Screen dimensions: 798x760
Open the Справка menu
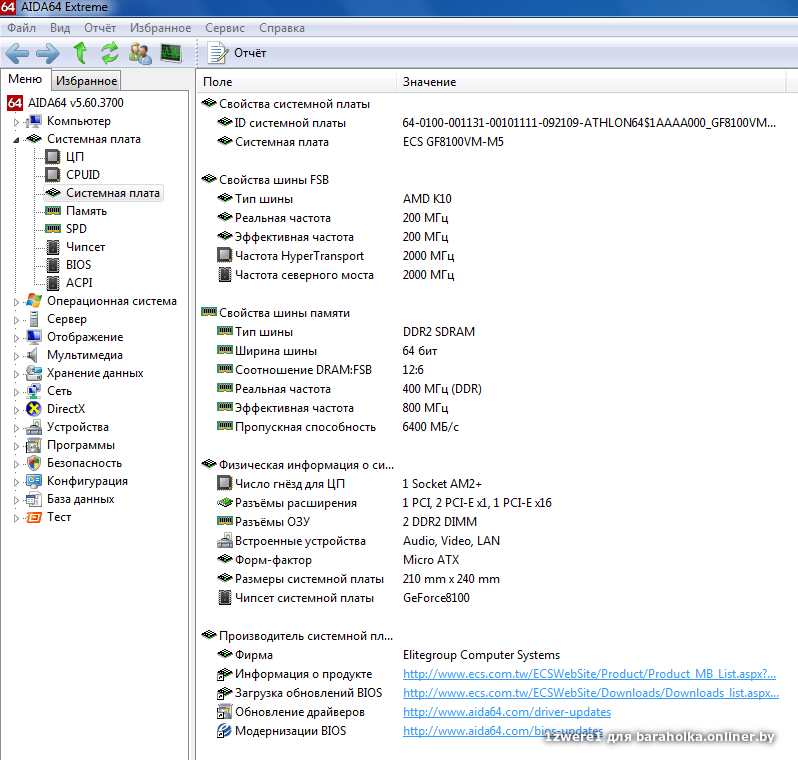(x=281, y=28)
